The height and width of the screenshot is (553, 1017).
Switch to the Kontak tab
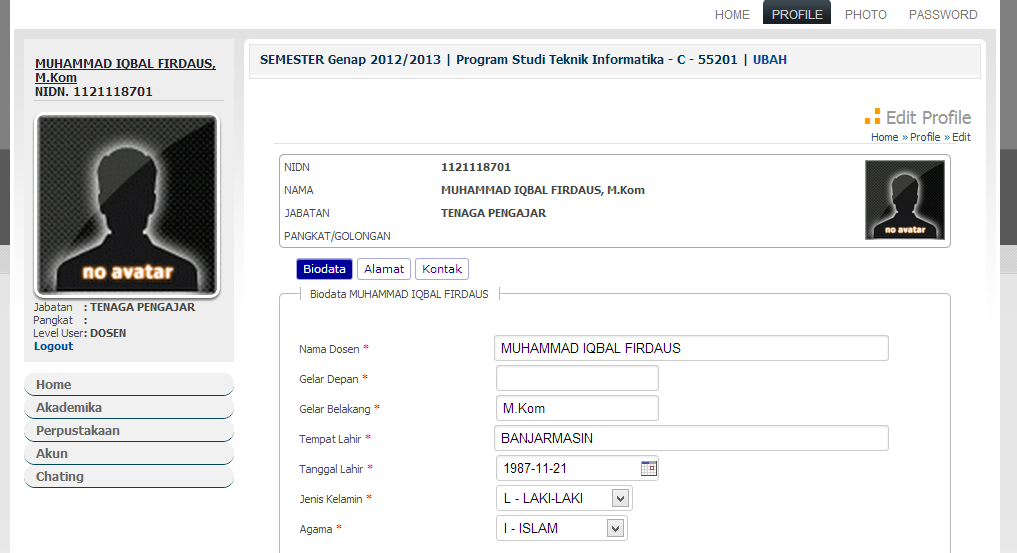coord(441,269)
